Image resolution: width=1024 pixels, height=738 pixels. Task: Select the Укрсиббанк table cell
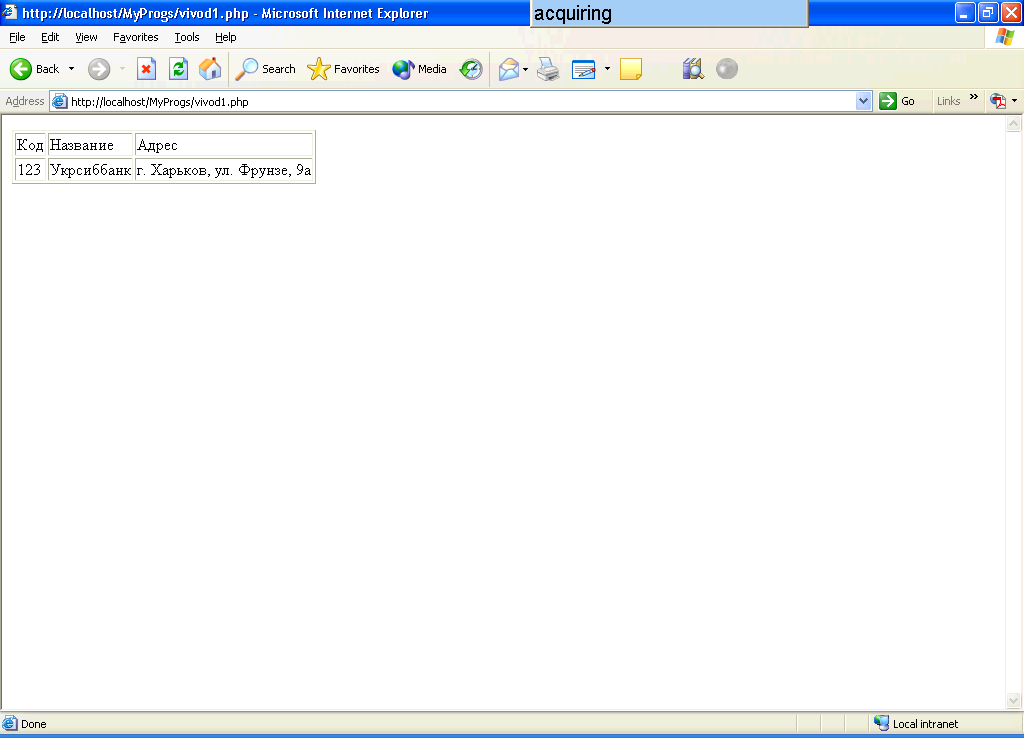click(x=91, y=170)
